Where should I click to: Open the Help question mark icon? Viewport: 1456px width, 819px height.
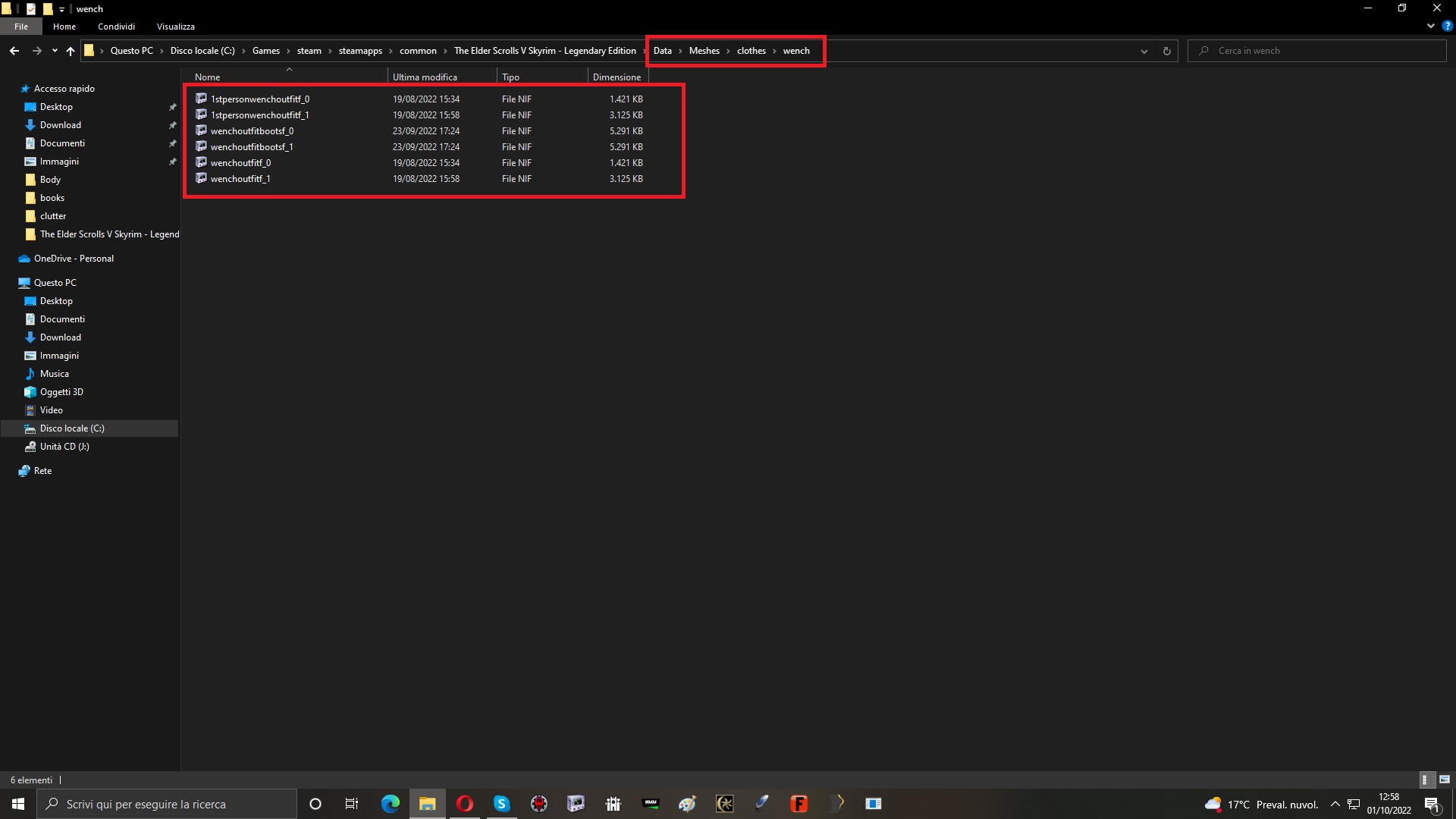1447,26
